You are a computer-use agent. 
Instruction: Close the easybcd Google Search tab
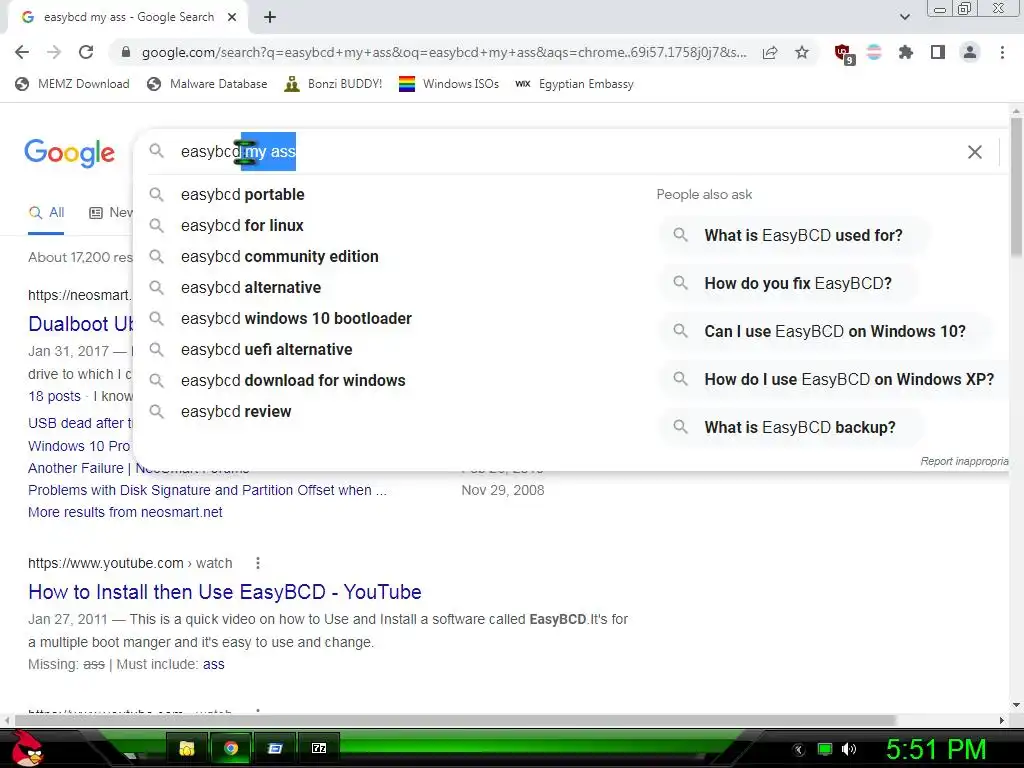[x=232, y=17]
